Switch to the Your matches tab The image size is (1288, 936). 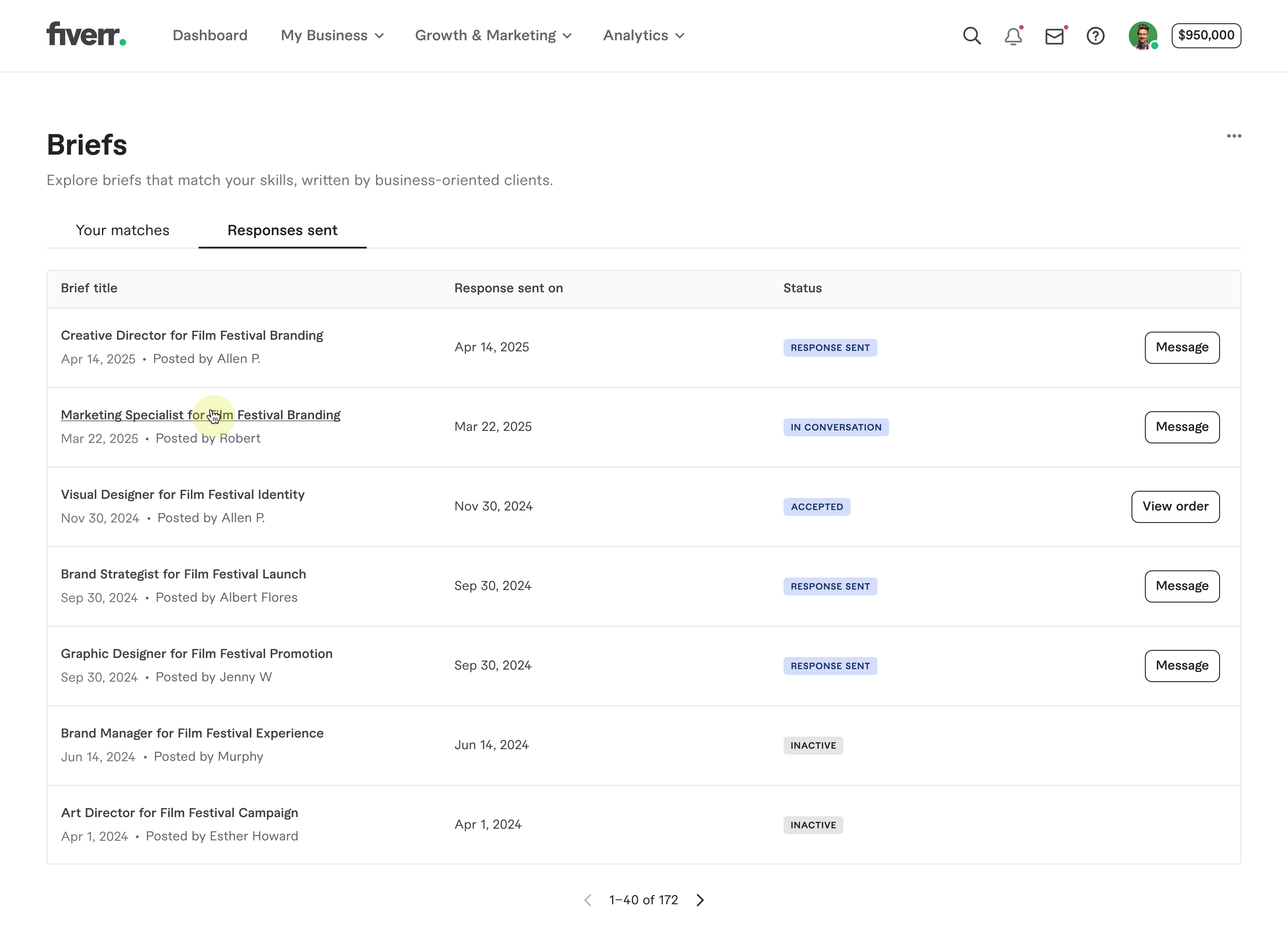[x=123, y=230]
